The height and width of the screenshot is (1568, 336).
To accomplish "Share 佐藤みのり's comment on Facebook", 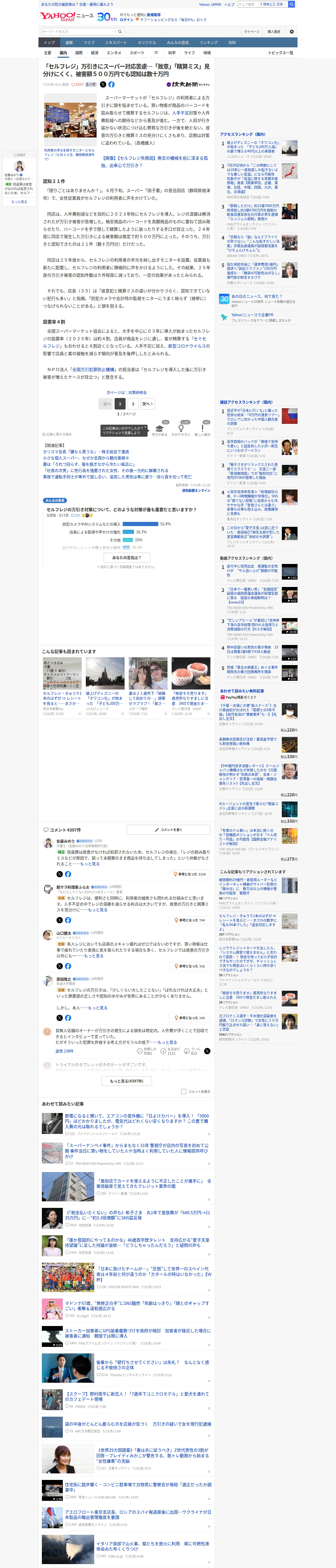I will click(68, 874).
